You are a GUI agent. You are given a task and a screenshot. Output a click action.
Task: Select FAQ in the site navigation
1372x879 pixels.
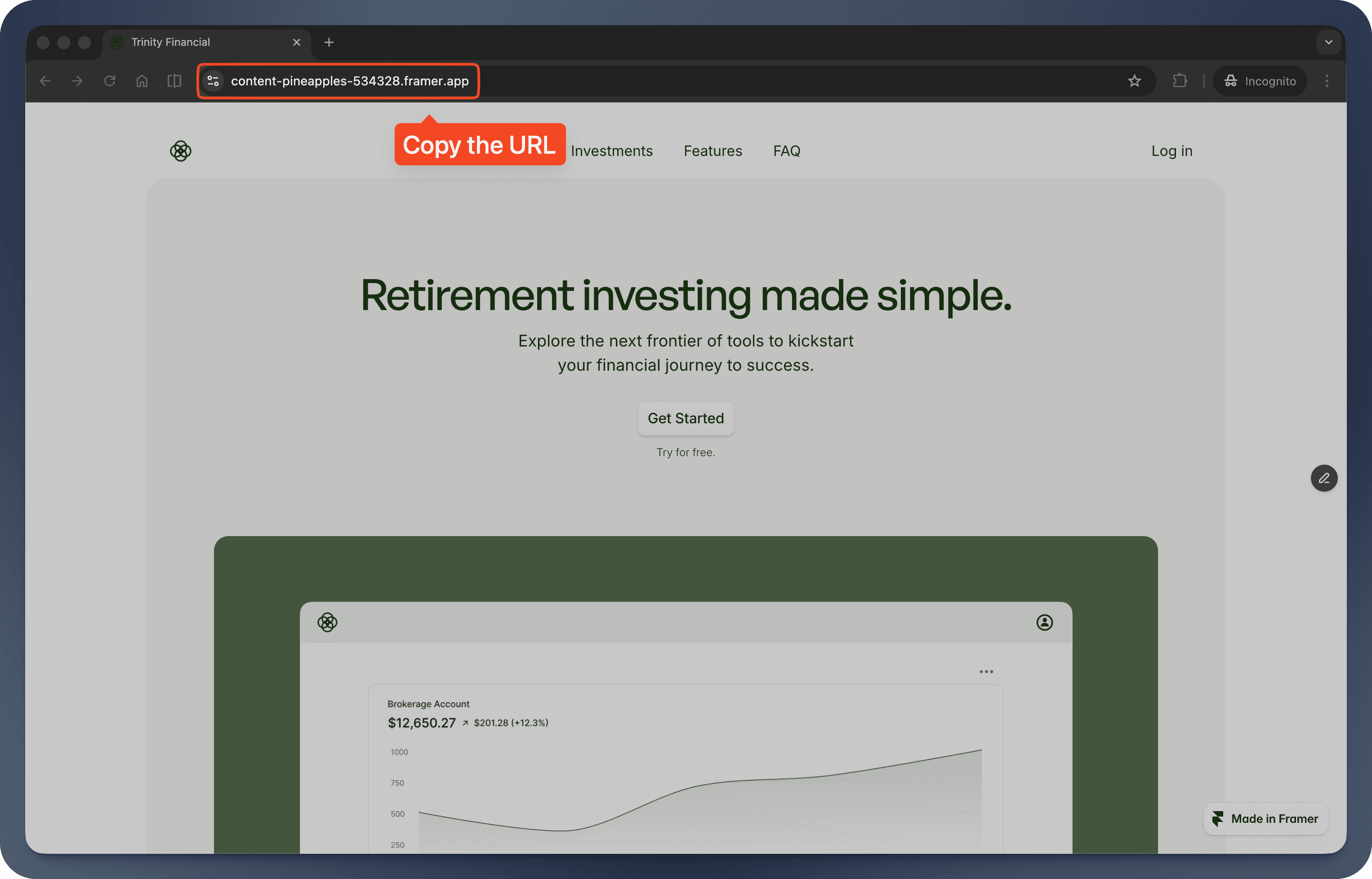pos(786,151)
